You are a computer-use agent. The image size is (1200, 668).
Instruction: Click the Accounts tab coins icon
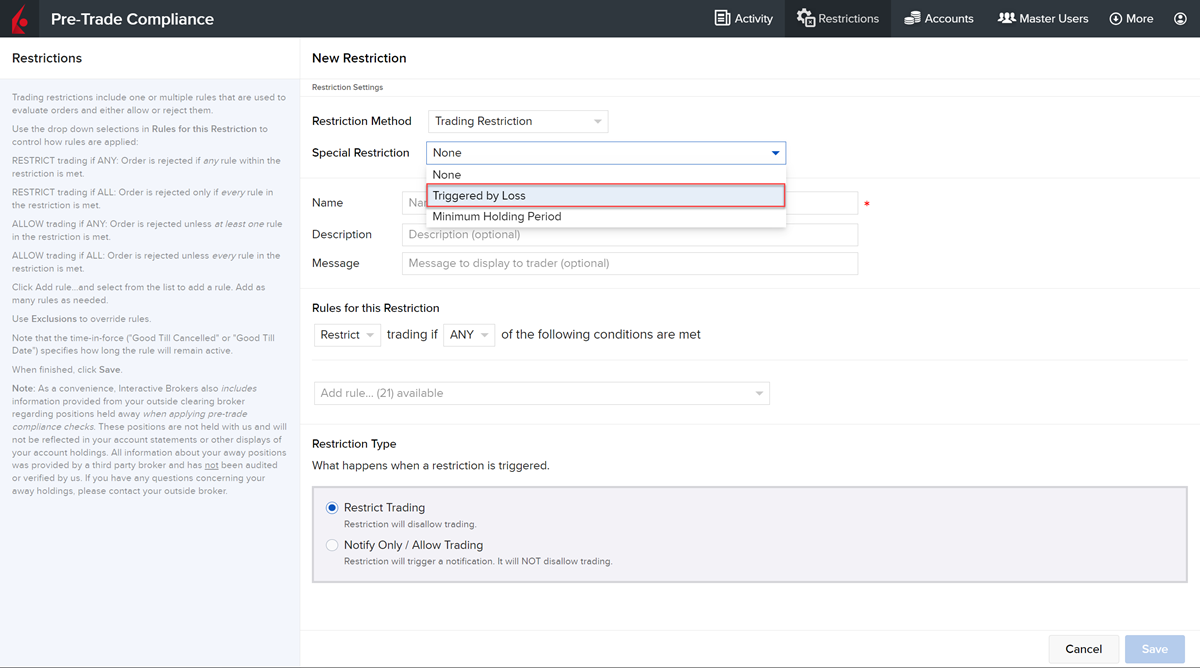pyautogui.click(x=912, y=18)
